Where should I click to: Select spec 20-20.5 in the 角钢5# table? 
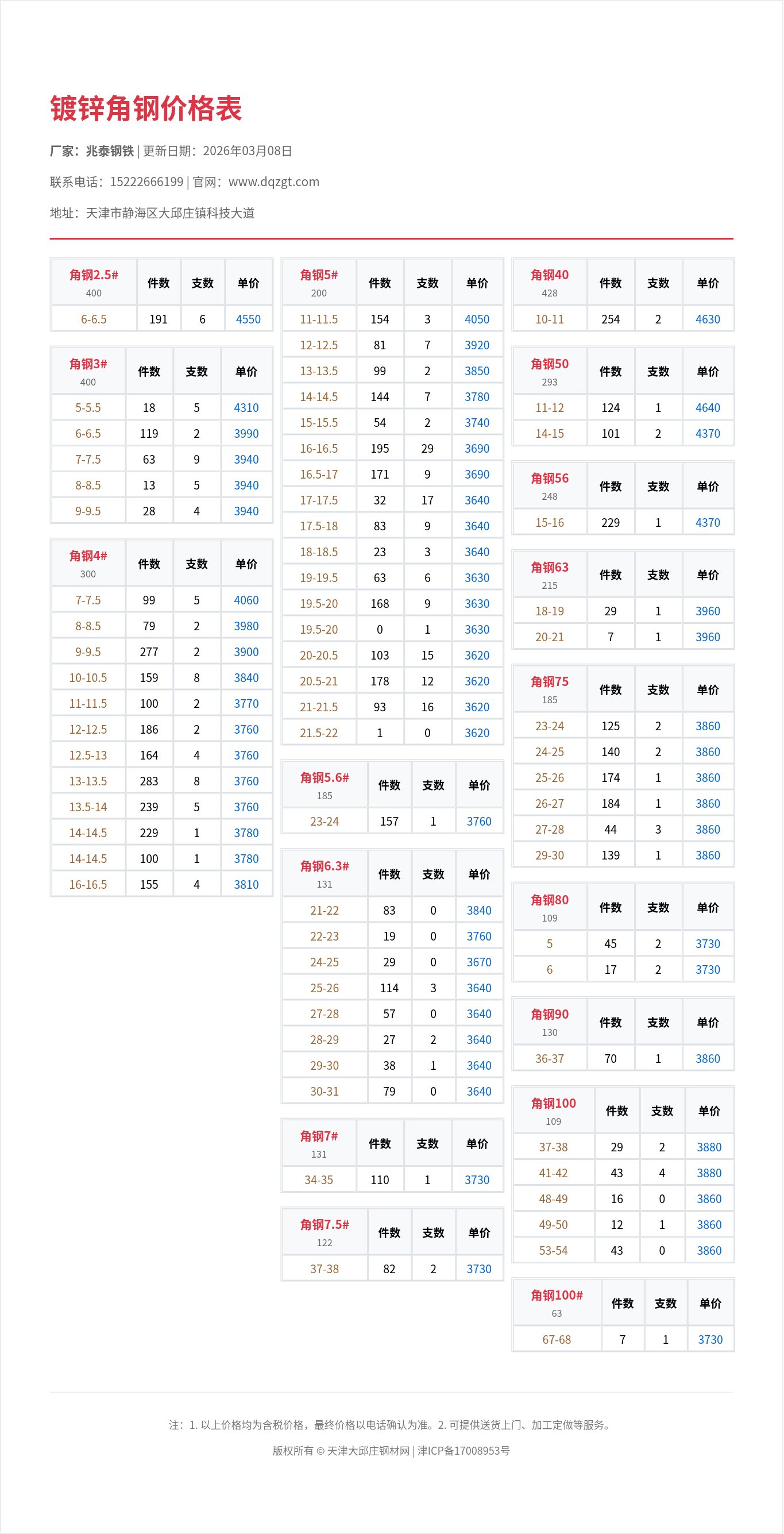(x=319, y=656)
